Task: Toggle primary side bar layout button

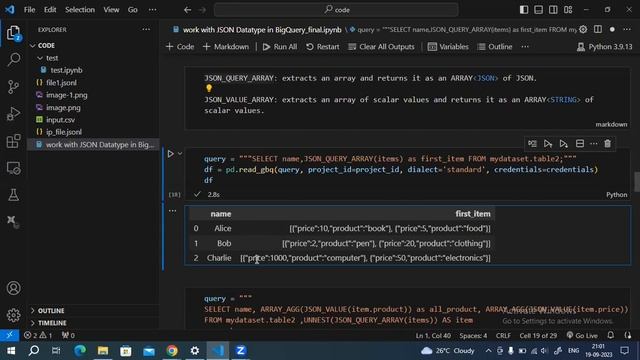Action: coord(524,10)
